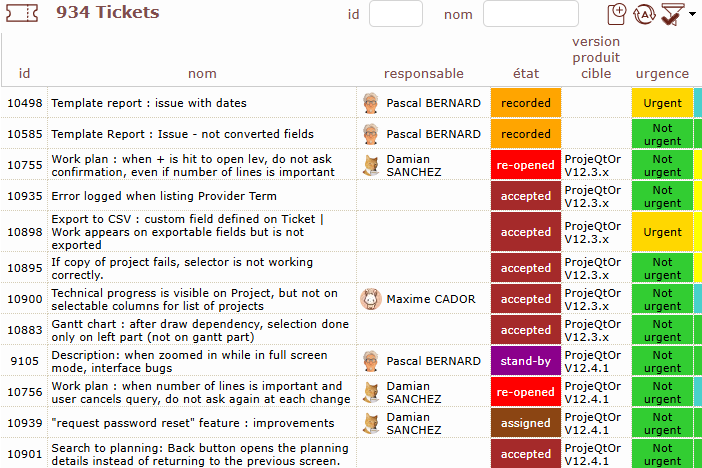Sort the list by the id column header
Viewport: 702px width, 468px height.
click(24, 73)
